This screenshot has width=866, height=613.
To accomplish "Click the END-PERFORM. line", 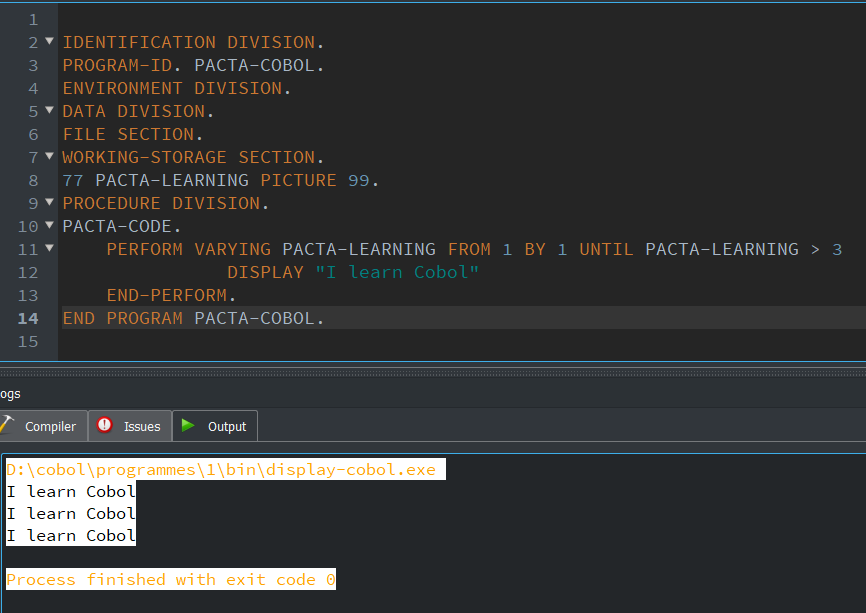I will tap(171, 295).
